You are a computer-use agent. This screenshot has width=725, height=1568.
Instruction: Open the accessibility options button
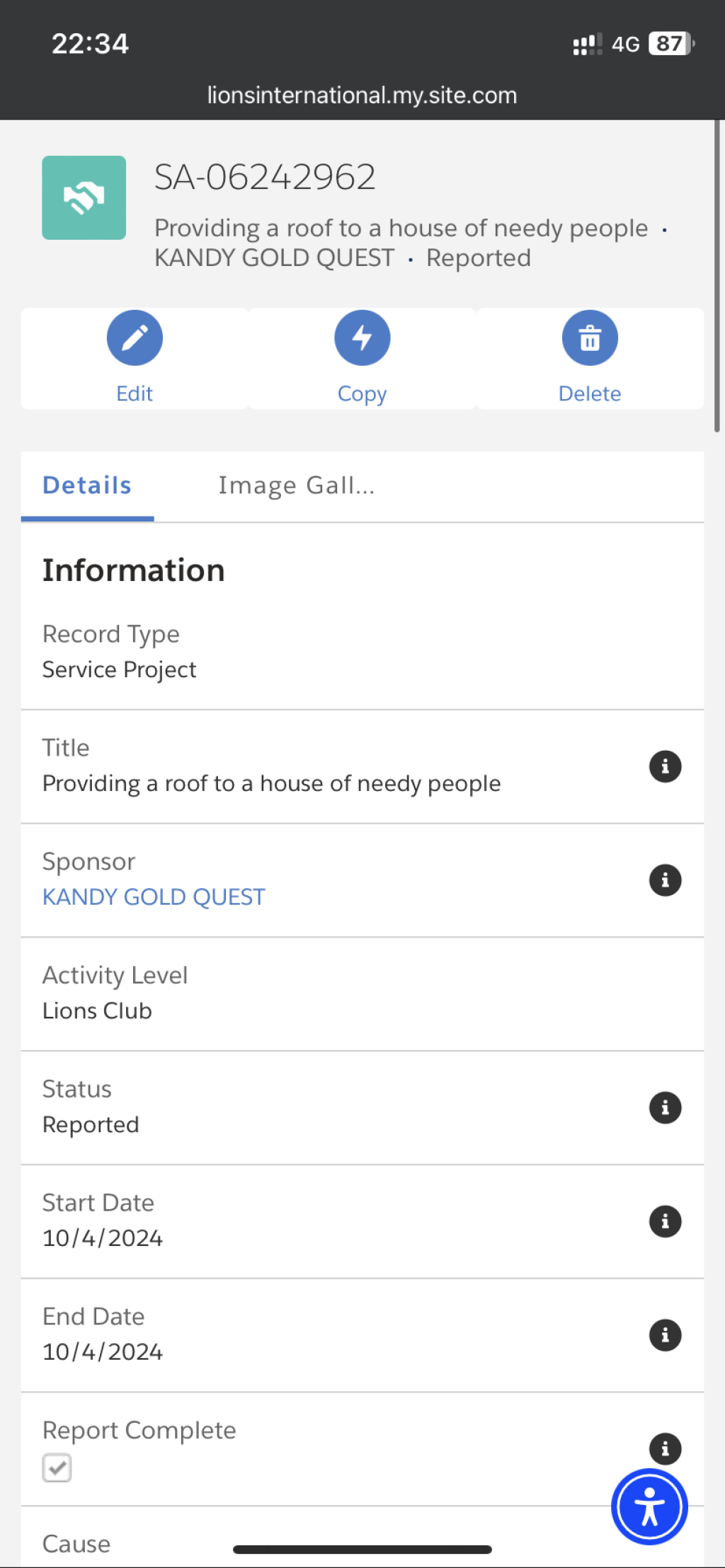tap(649, 1506)
